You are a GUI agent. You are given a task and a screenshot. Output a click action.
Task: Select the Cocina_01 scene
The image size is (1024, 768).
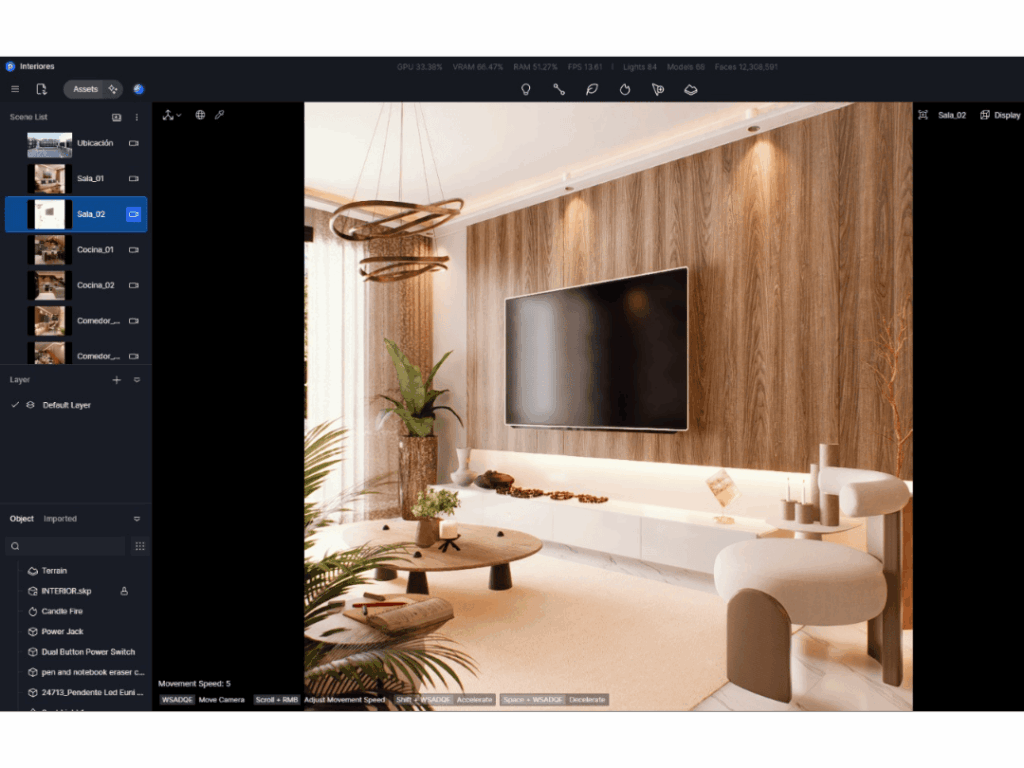(76, 249)
